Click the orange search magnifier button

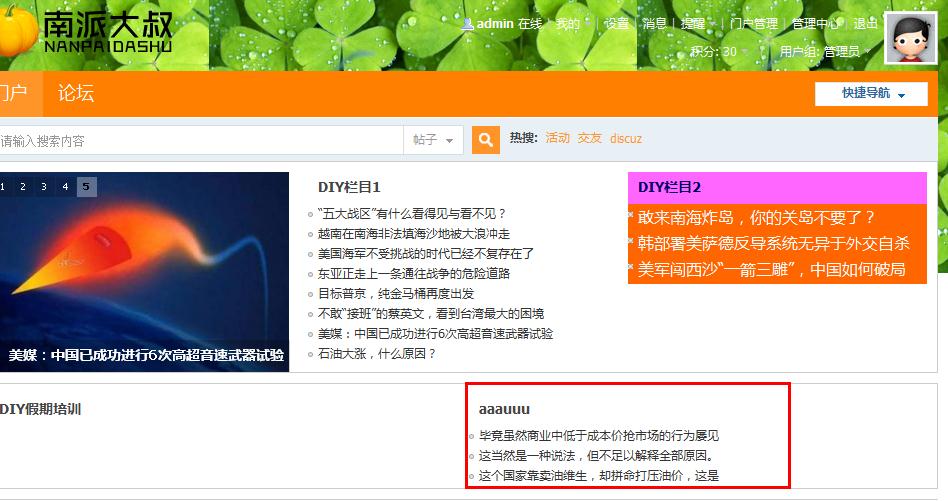485,140
